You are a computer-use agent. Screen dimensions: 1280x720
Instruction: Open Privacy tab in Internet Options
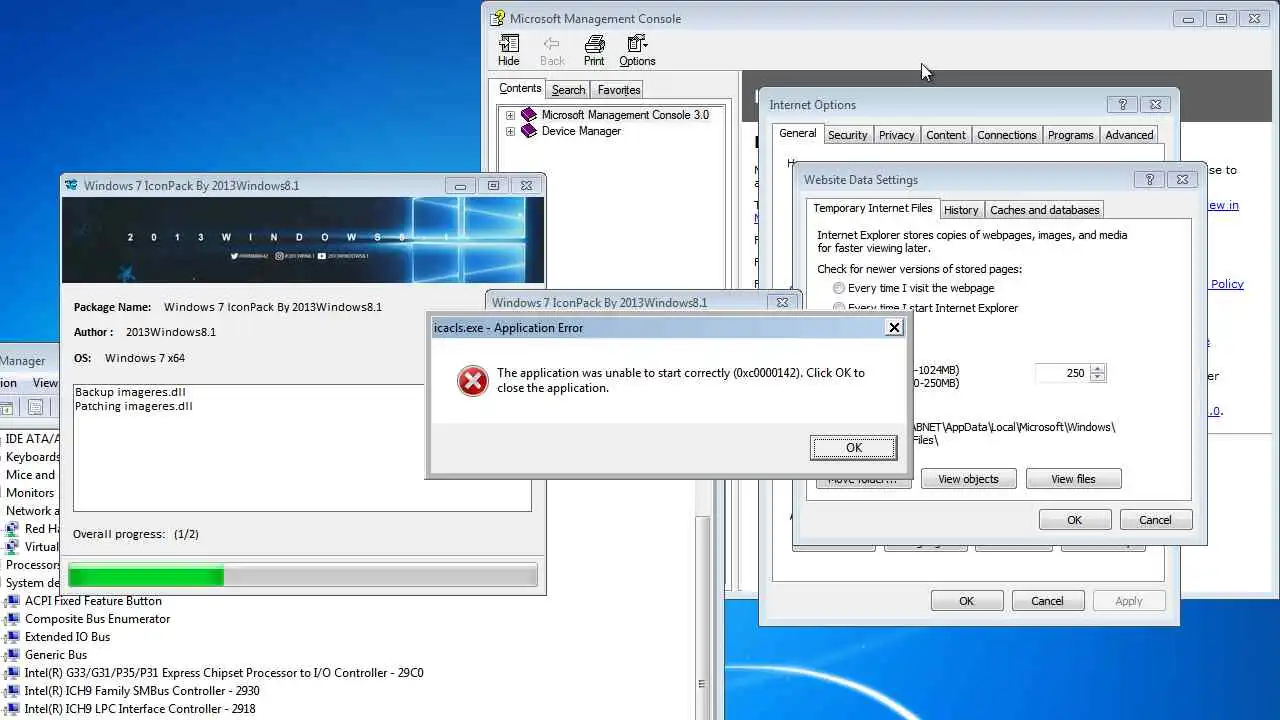pos(896,135)
